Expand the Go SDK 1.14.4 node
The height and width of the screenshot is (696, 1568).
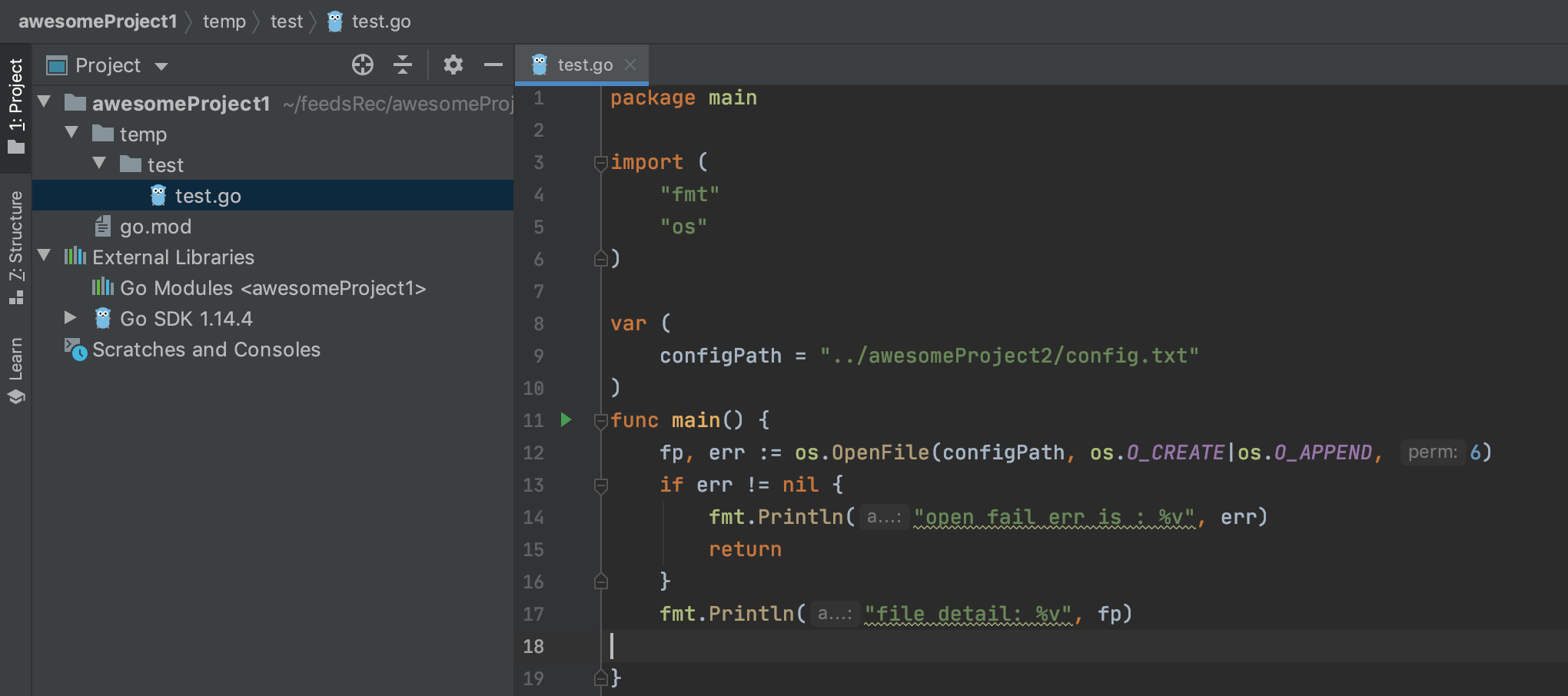71,317
